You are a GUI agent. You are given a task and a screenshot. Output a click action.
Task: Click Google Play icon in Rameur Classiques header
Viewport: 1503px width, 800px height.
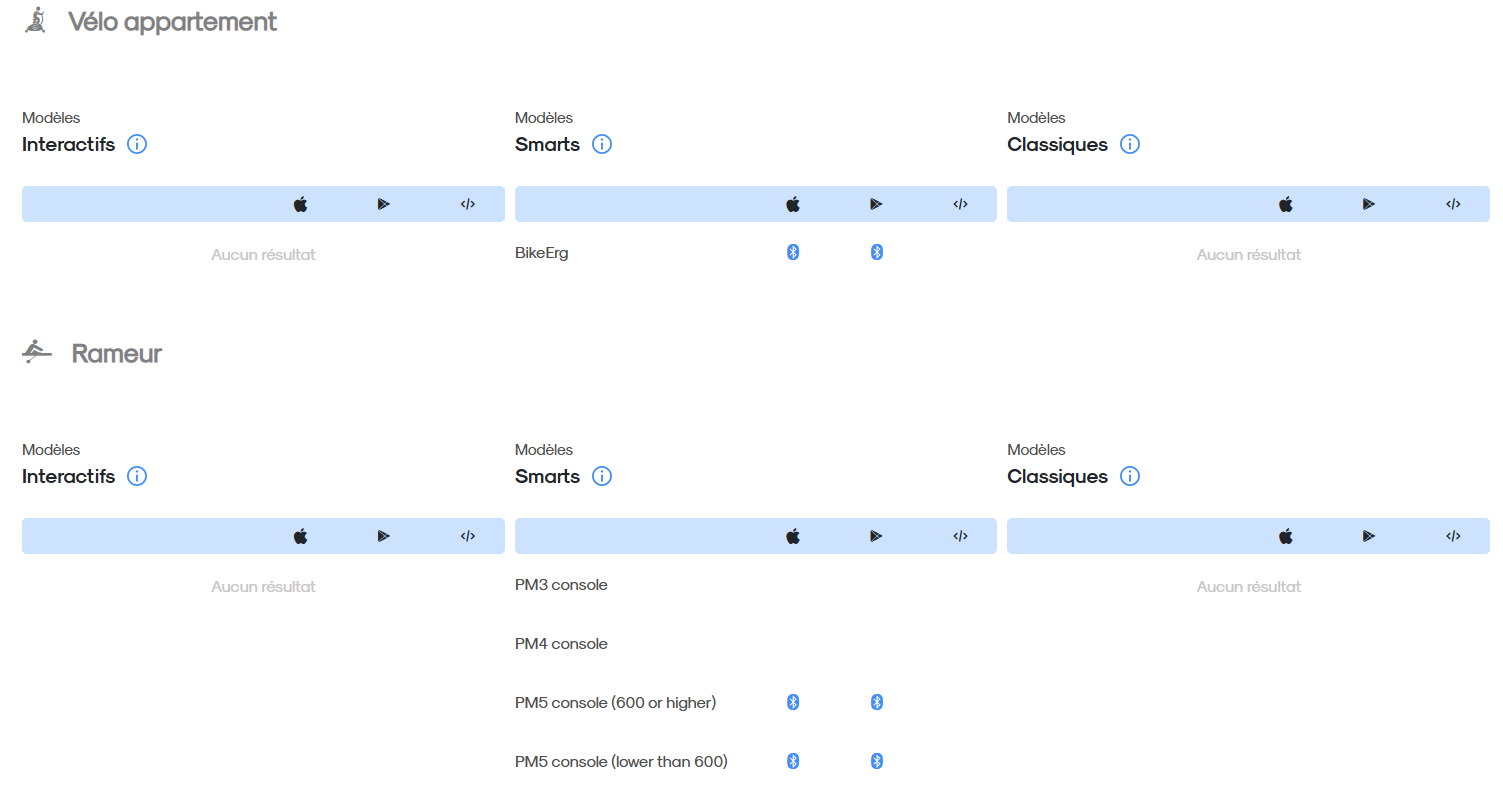click(1369, 536)
